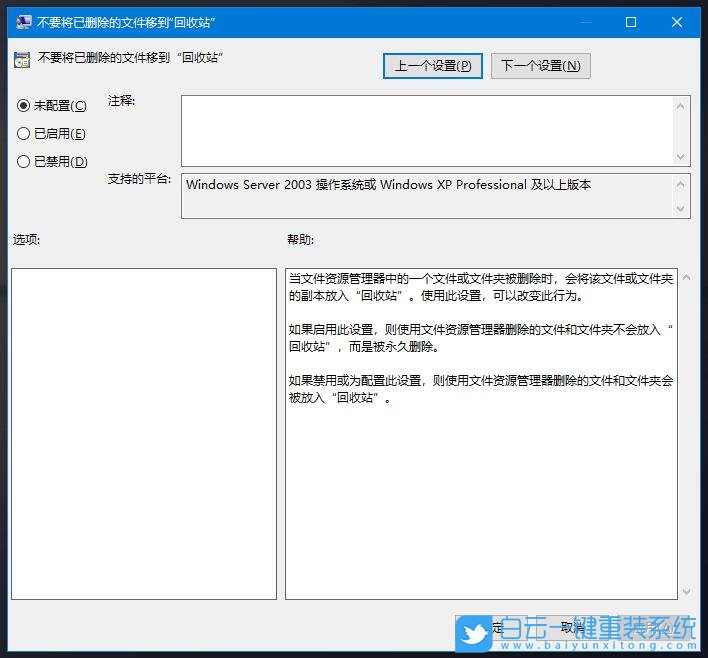Click up arrow of supported platform scrollbar
708x658 pixels.
681,184
